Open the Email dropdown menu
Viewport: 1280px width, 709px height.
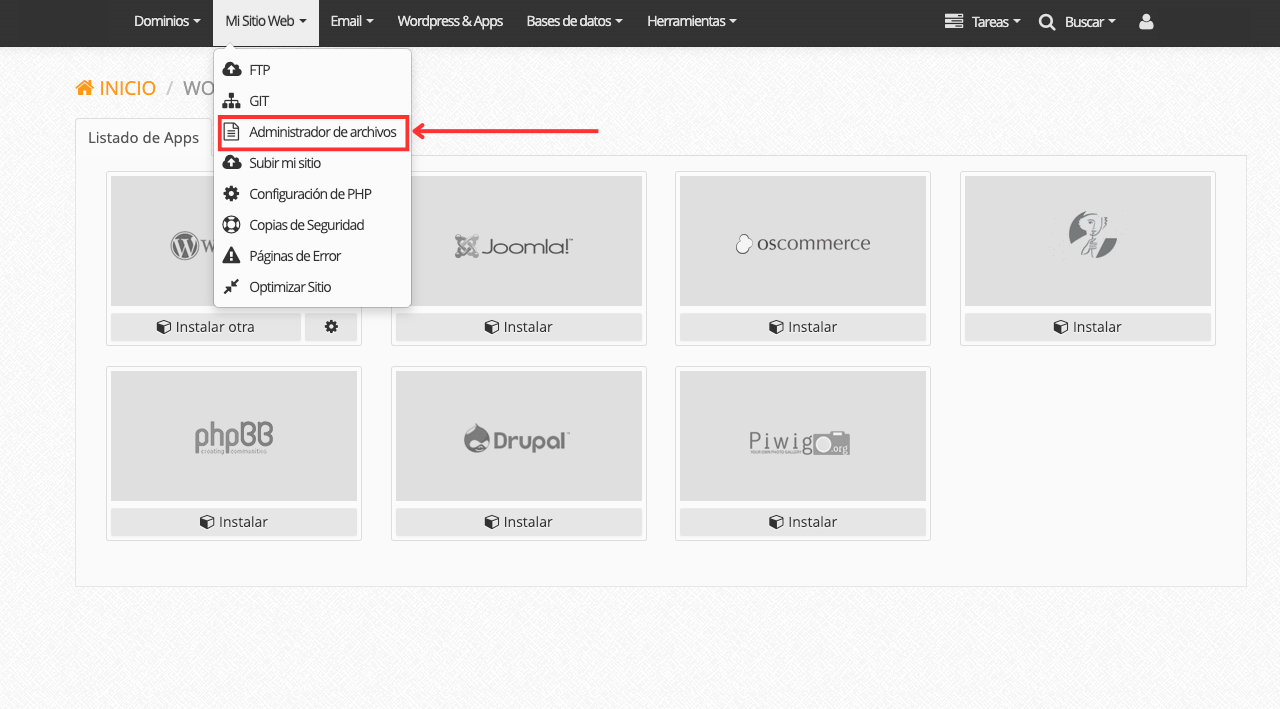click(x=351, y=21)
